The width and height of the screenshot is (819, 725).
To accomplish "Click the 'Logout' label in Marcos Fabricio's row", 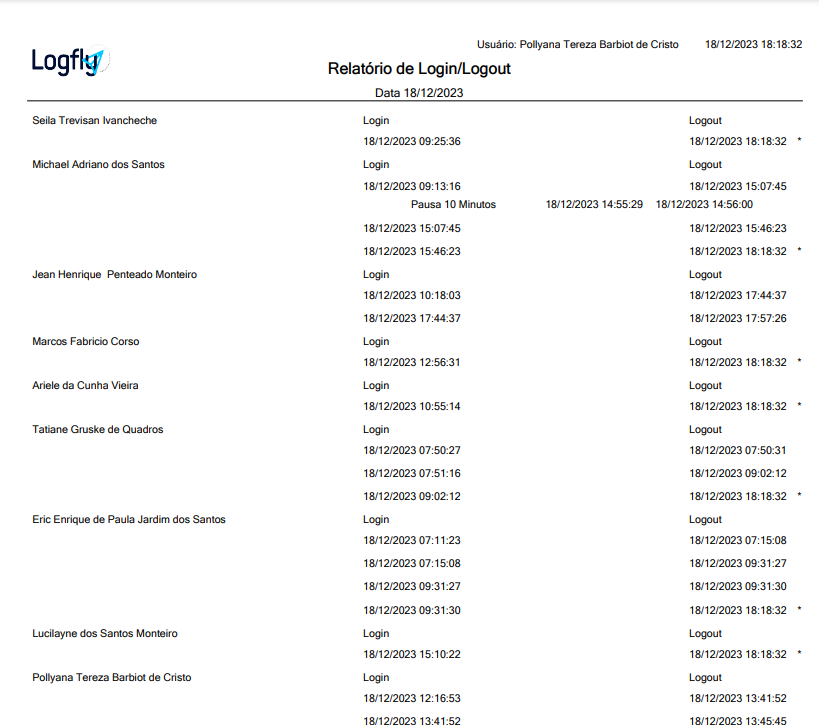I will pyautogui.click(x=705, y=342).
